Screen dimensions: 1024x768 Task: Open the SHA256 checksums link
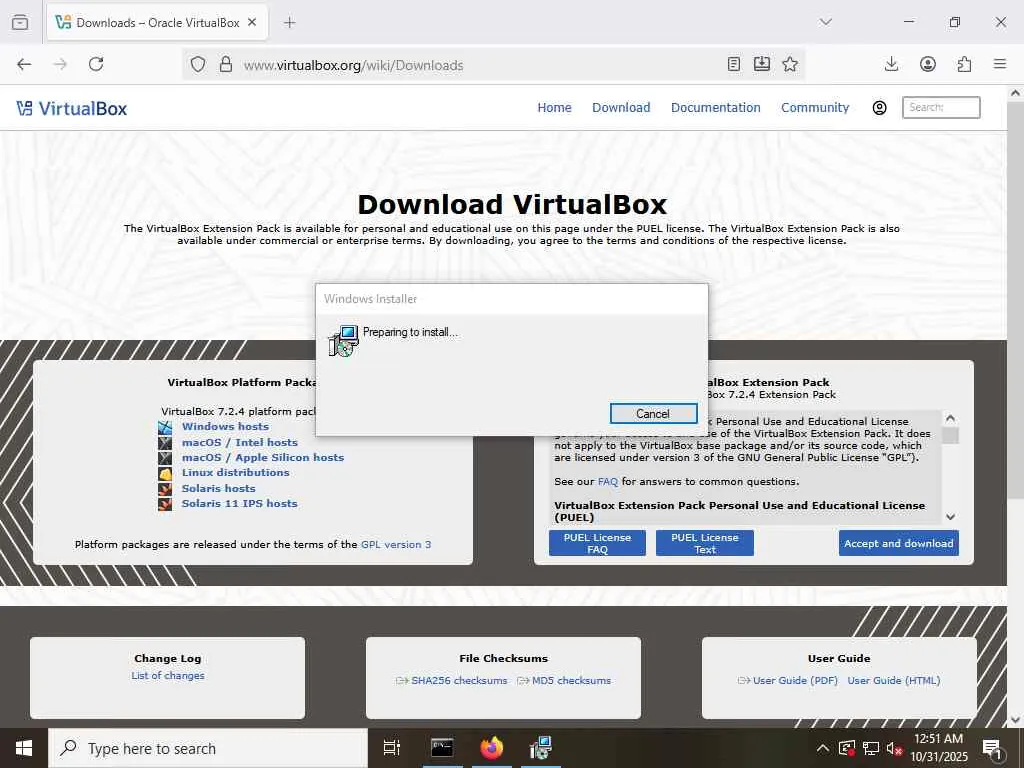click(459, 680)
